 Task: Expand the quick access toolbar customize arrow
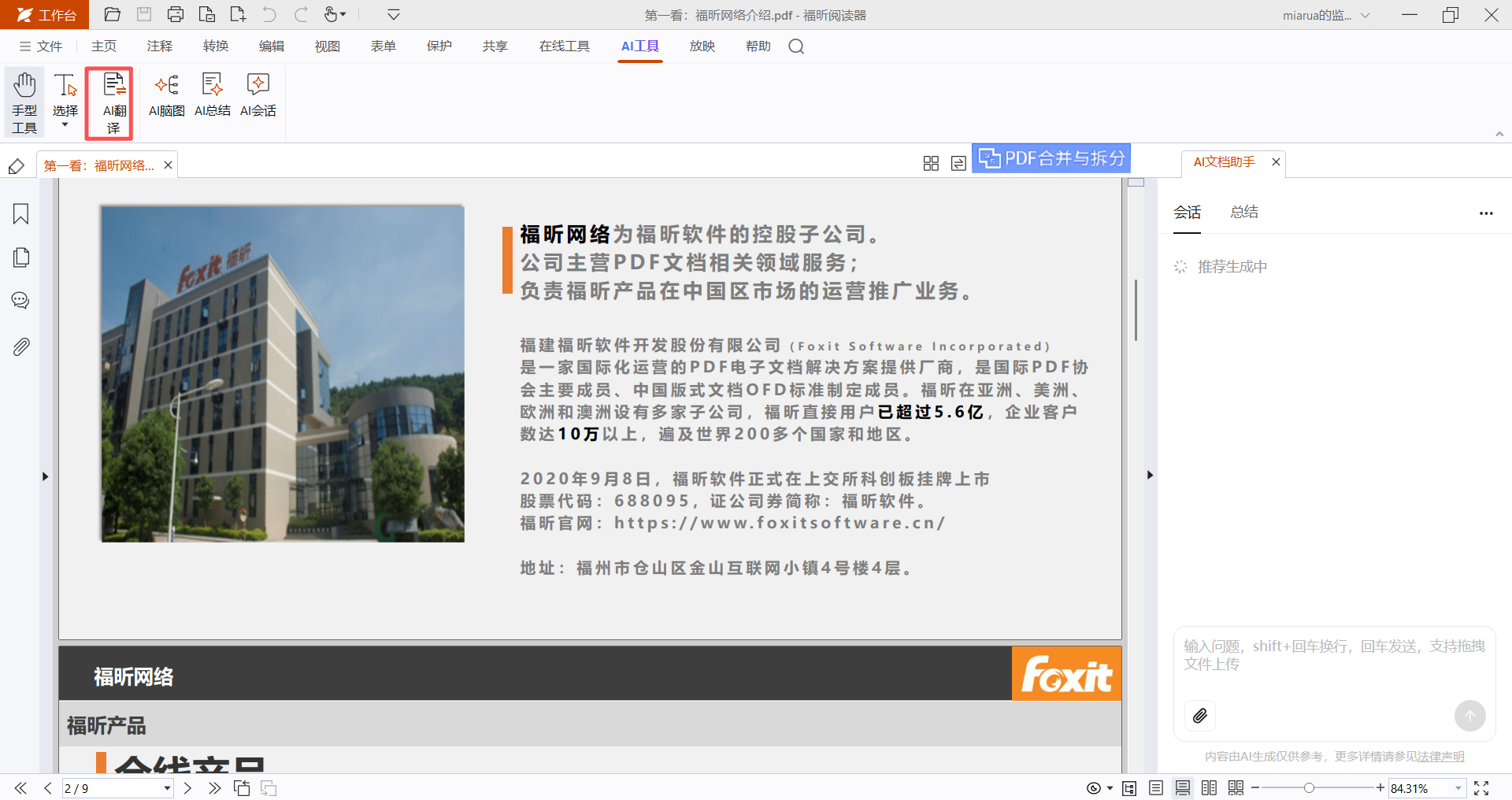pos(394,14)
